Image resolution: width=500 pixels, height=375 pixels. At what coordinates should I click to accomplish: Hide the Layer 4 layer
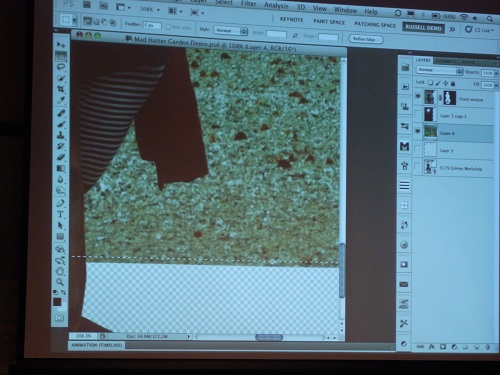(x=418, y=131)
